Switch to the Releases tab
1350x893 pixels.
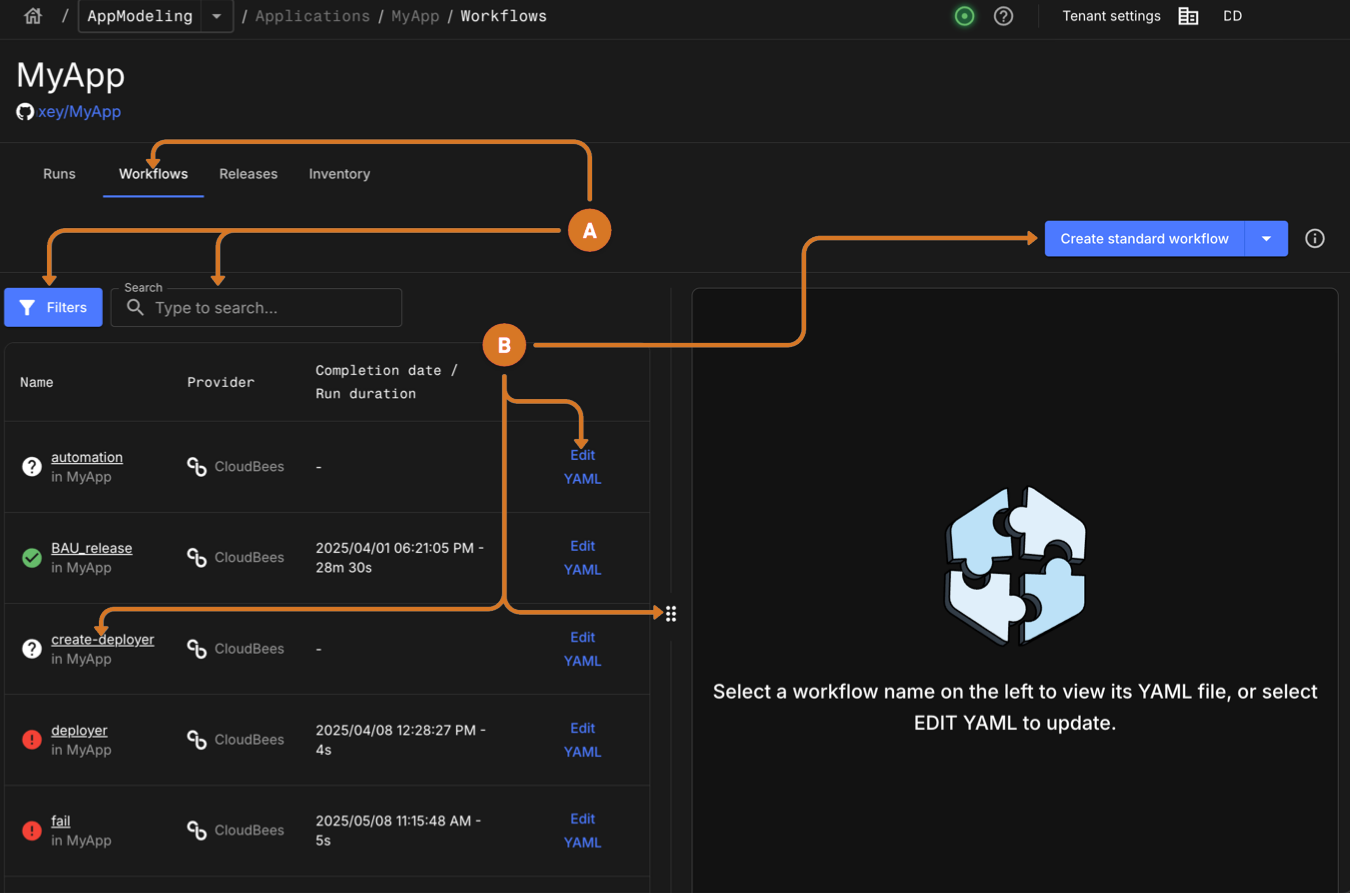coord(248,174)
